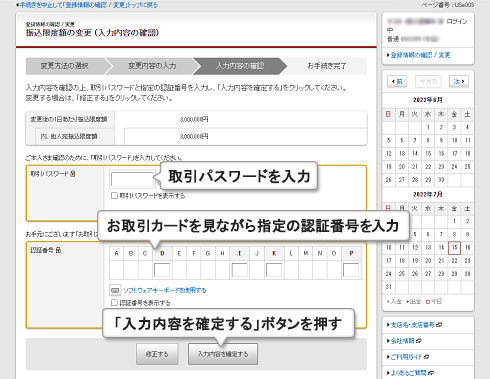Click the authentication number field under D

162,270
